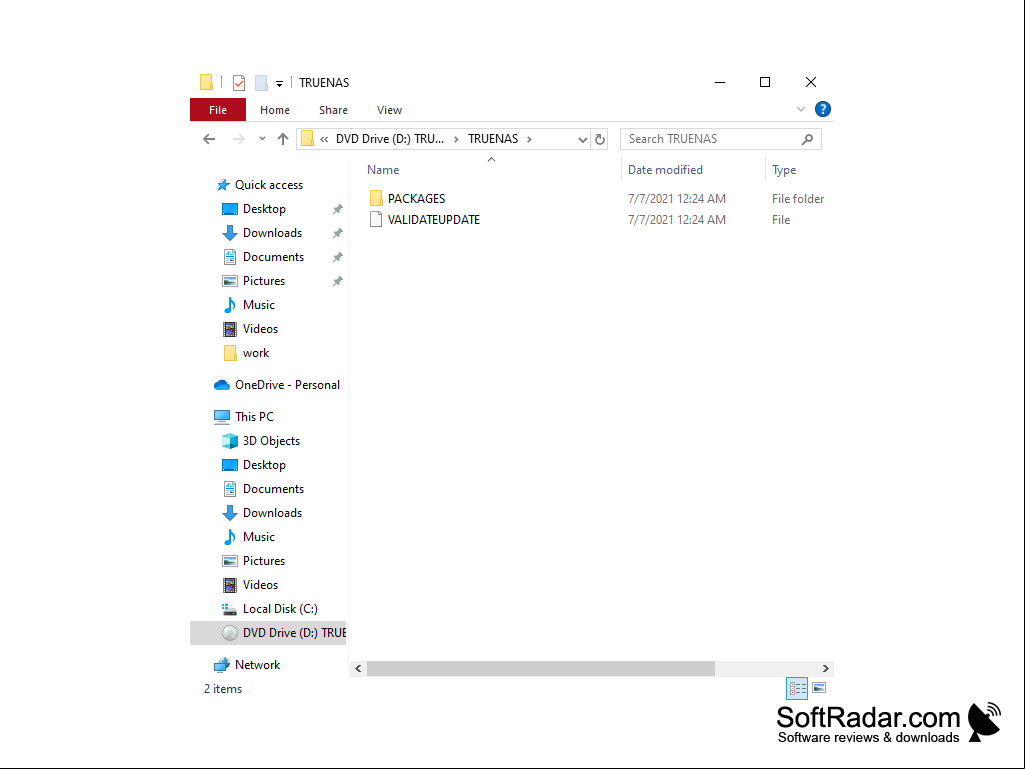This screenshot has height=769, width=1025.
Task: Open Videos under This PC
Action: 260,585
